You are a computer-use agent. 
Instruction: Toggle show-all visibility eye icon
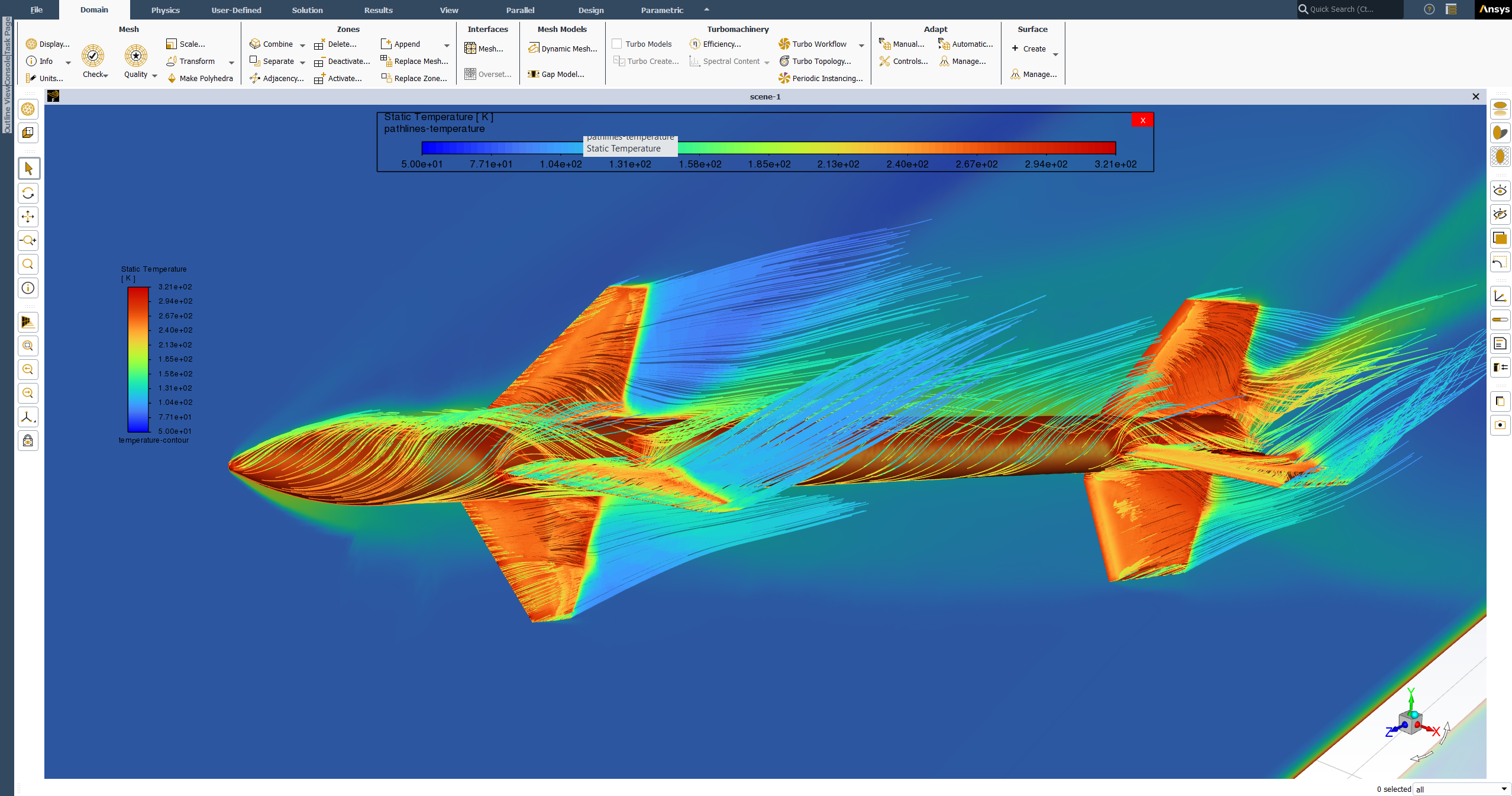click(1500, 191)
